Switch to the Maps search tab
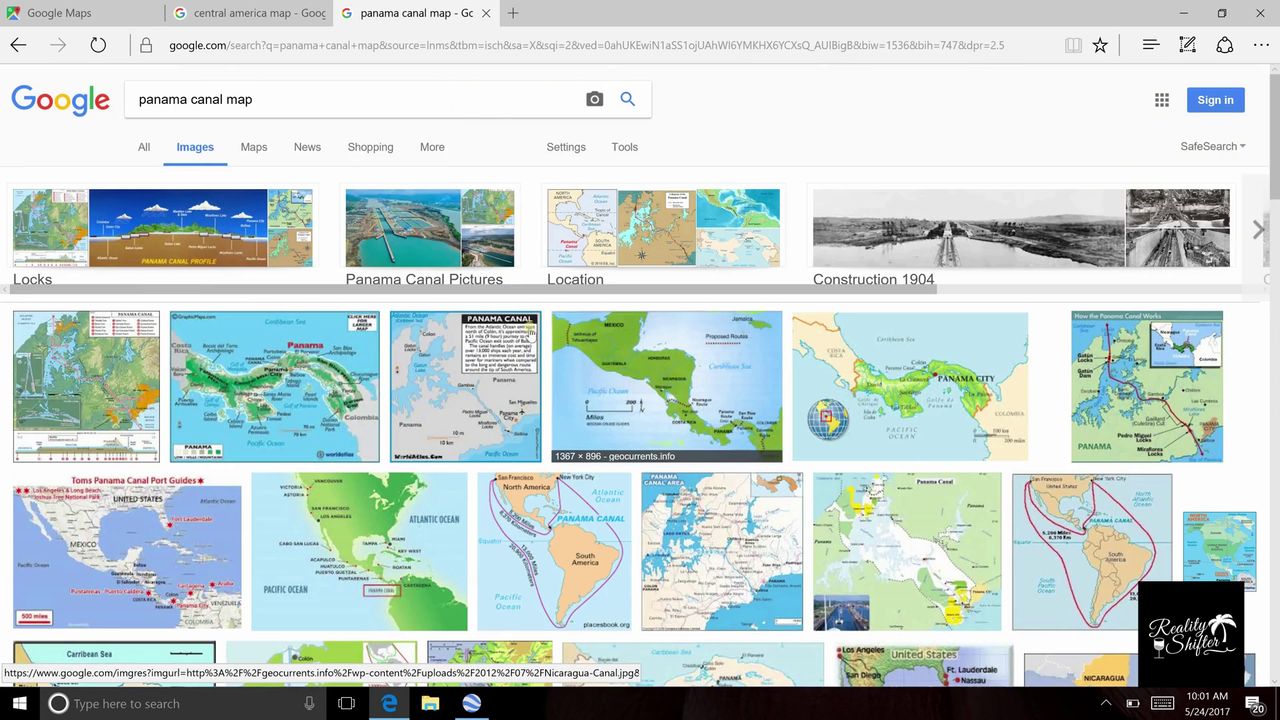The width and height of the screenshot is (1280, 720). (x=254, y=147)
